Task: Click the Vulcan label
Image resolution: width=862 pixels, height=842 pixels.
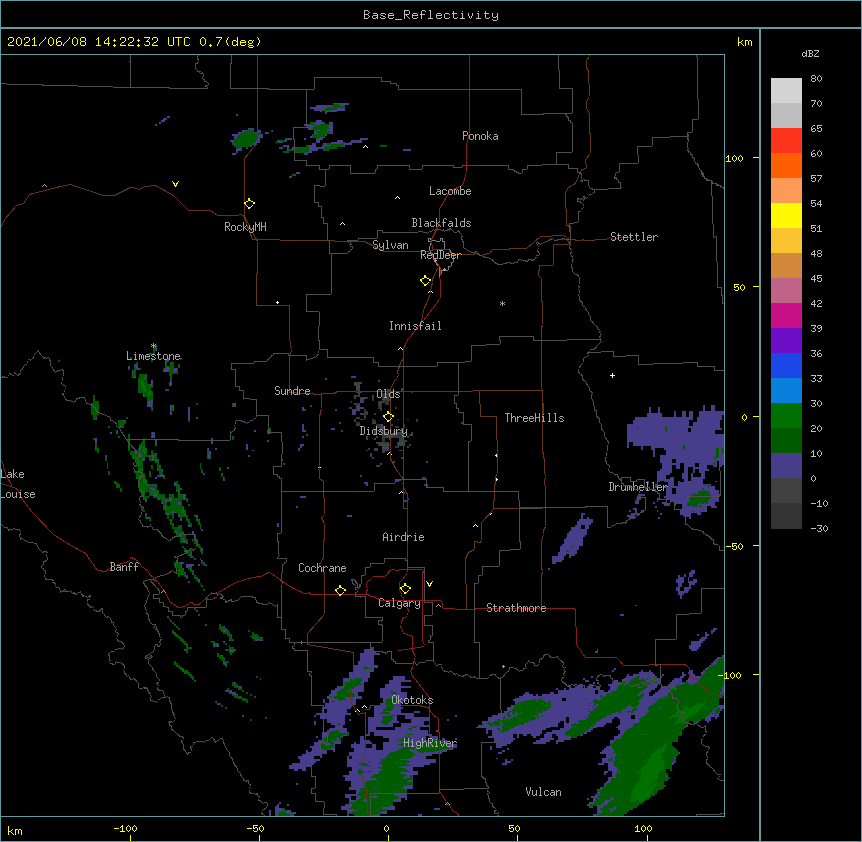Action: (x=543, y=792)
